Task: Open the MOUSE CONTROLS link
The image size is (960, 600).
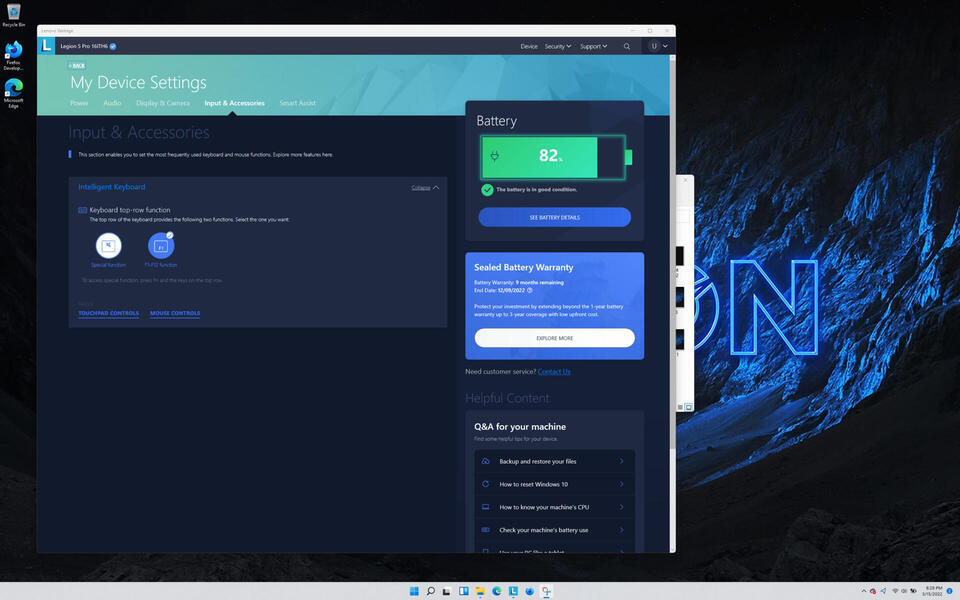Action: pos(175,313)
